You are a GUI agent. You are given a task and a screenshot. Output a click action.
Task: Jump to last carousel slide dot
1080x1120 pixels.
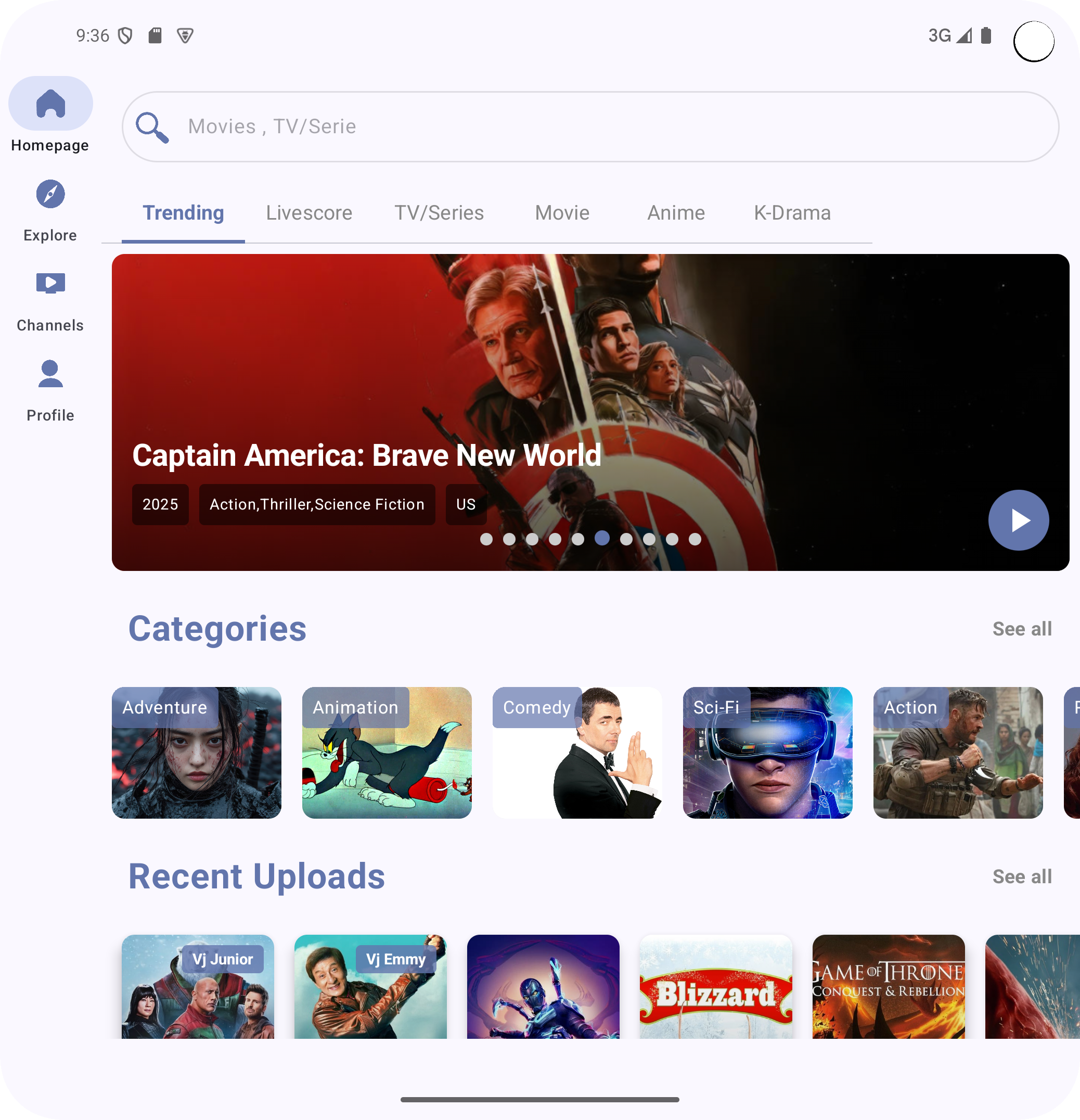[695, 539]
